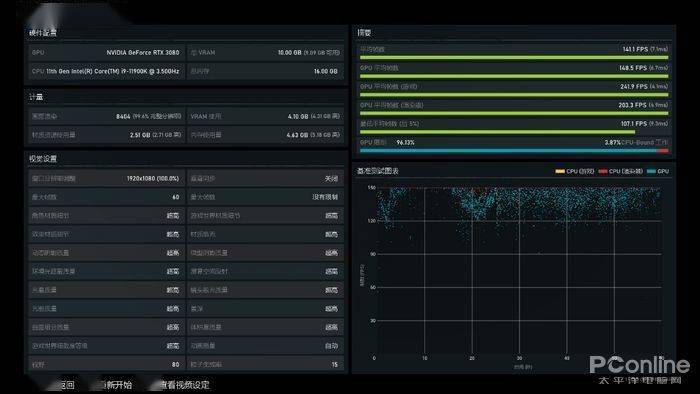This screenshot has width=700, height=394.
Task: Click the 摘要 summary section header
Action: (x=364, y=33)
